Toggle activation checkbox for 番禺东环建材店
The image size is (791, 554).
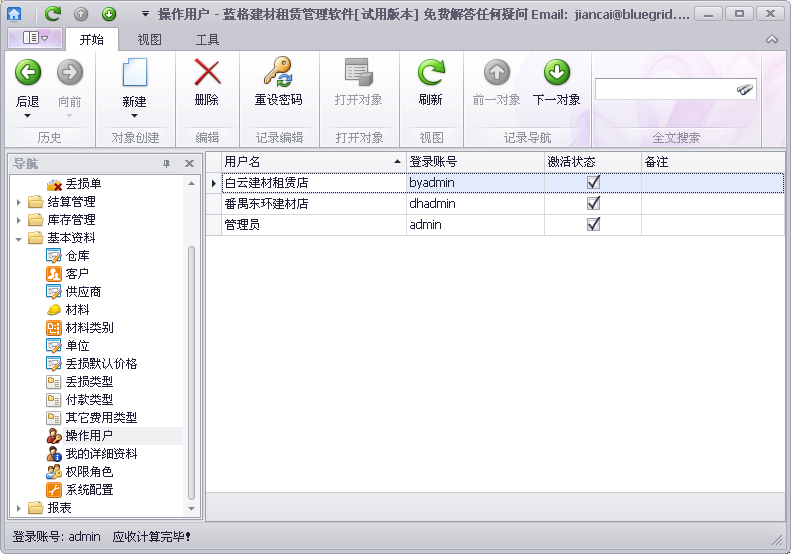point(593,204)
